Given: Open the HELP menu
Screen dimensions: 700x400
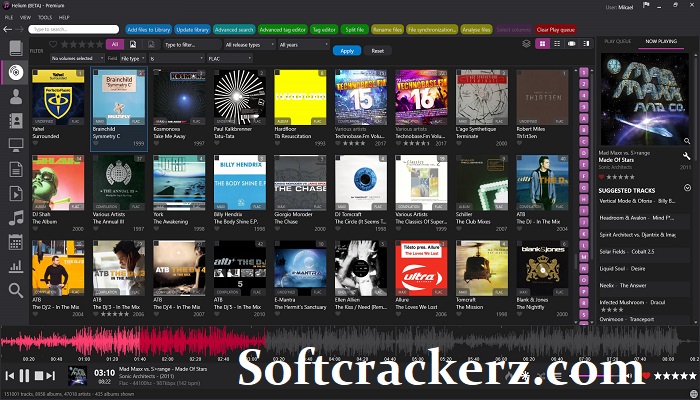Looking at the screenshot, I should click(64, 17).
